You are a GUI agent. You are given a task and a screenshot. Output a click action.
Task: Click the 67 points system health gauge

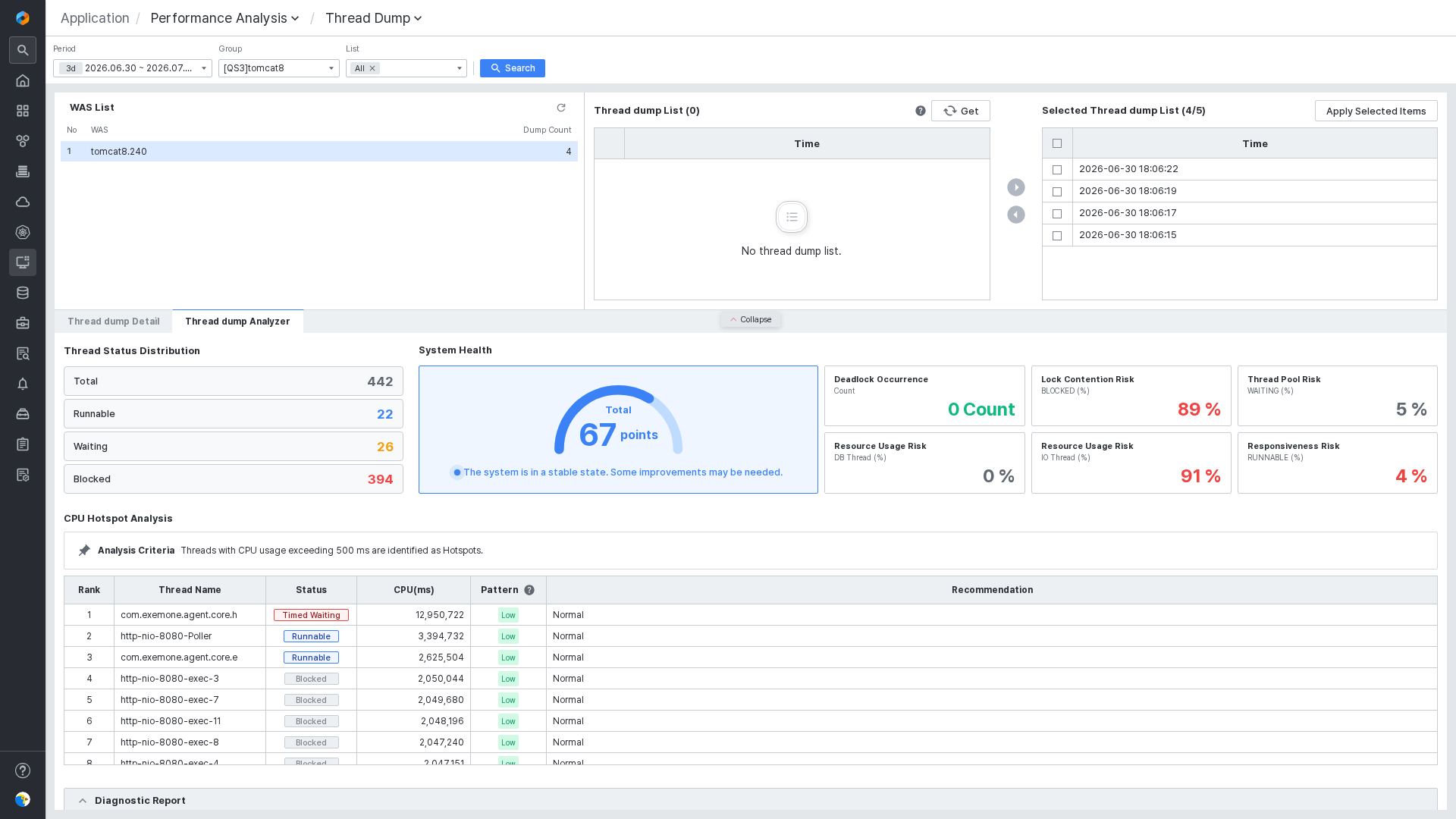point(618,422)
